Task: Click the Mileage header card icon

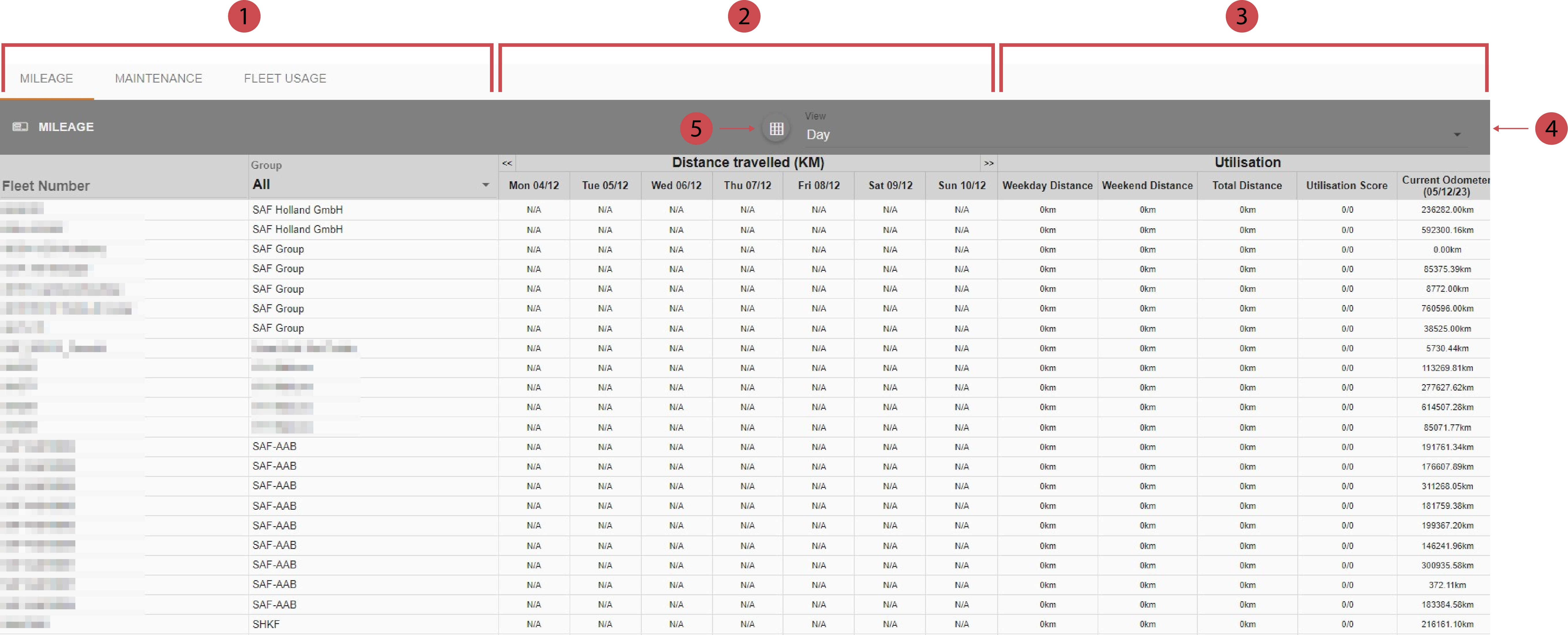Action: 20,127
